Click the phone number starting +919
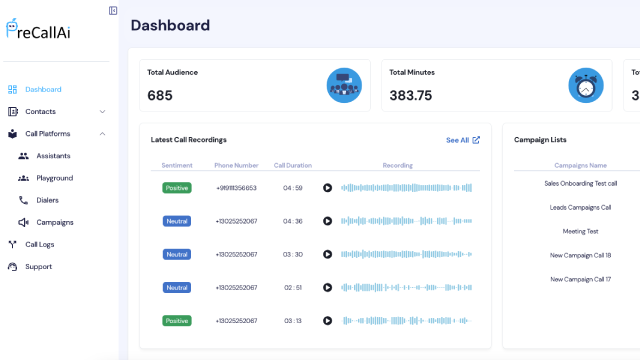 pos(236,188)
